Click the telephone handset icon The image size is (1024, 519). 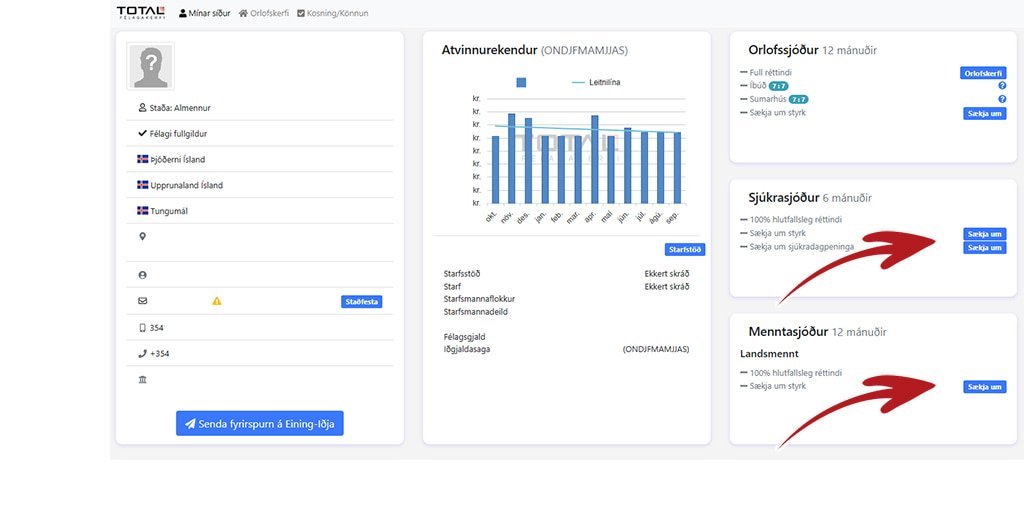point(142,354)
